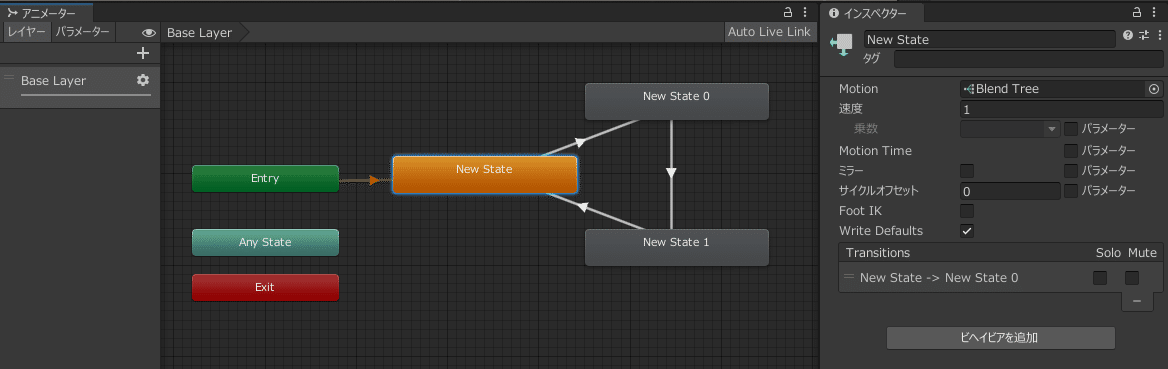This screenshot has width=1168, height=369.
Task: Select the インスペクター panel tab
Action: (x=872, y=13)
